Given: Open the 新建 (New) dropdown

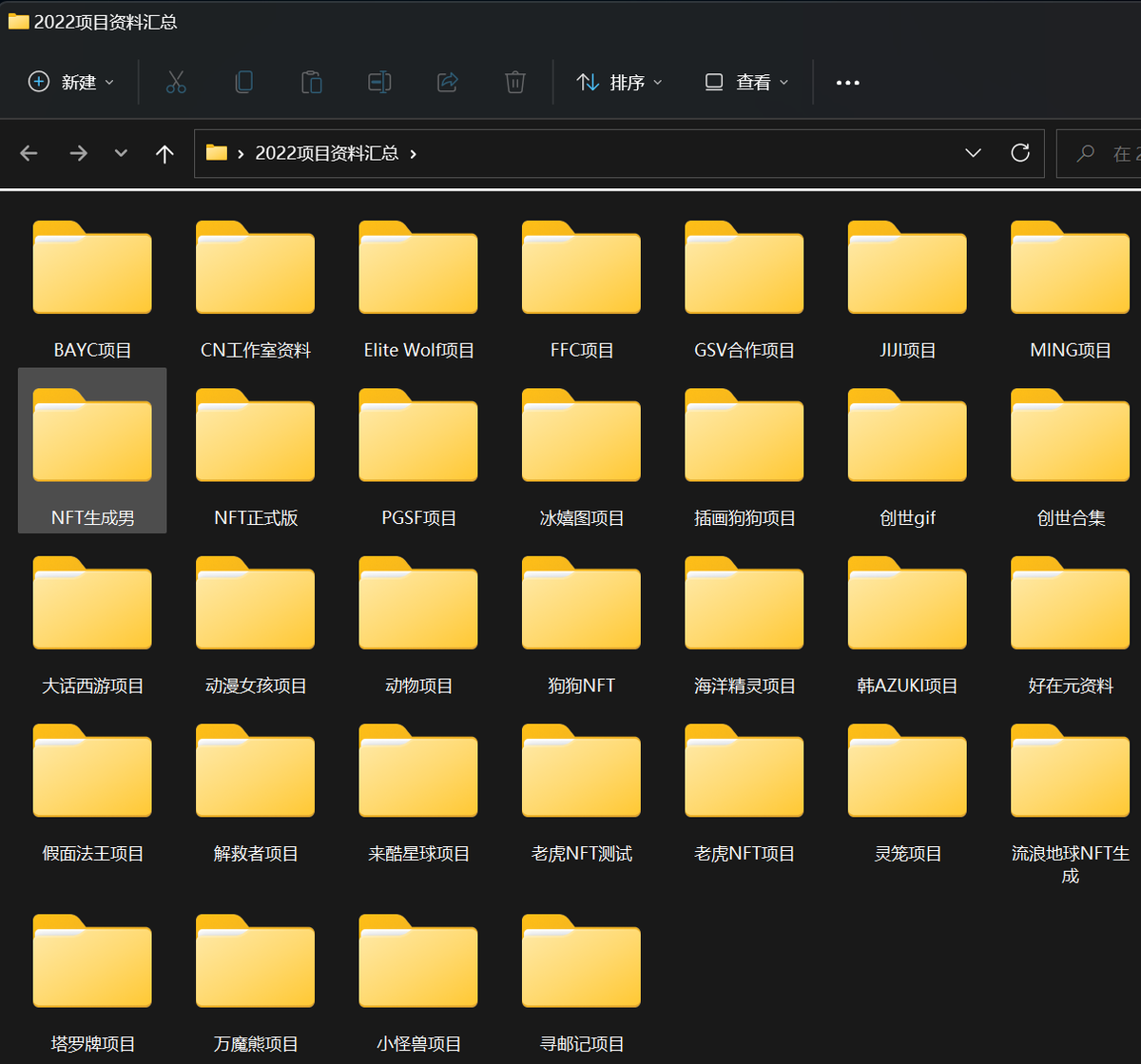Looking at the screenshot, I should 71,83.
